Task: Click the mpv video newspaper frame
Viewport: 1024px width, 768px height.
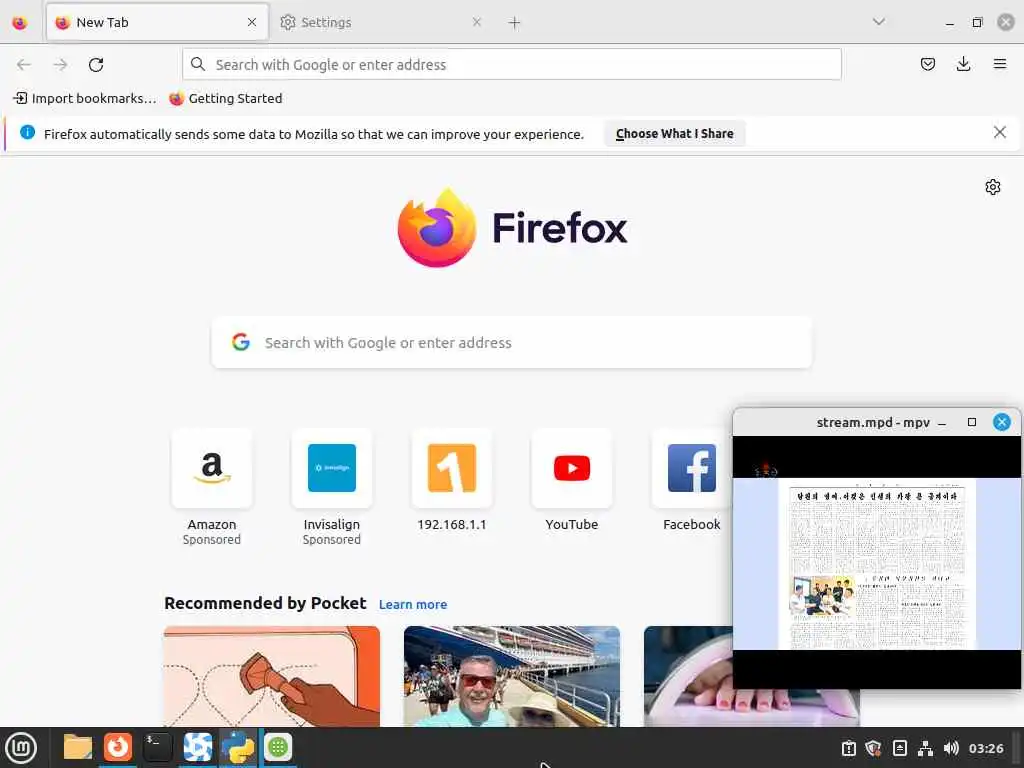Action: [x=877, y=565]
